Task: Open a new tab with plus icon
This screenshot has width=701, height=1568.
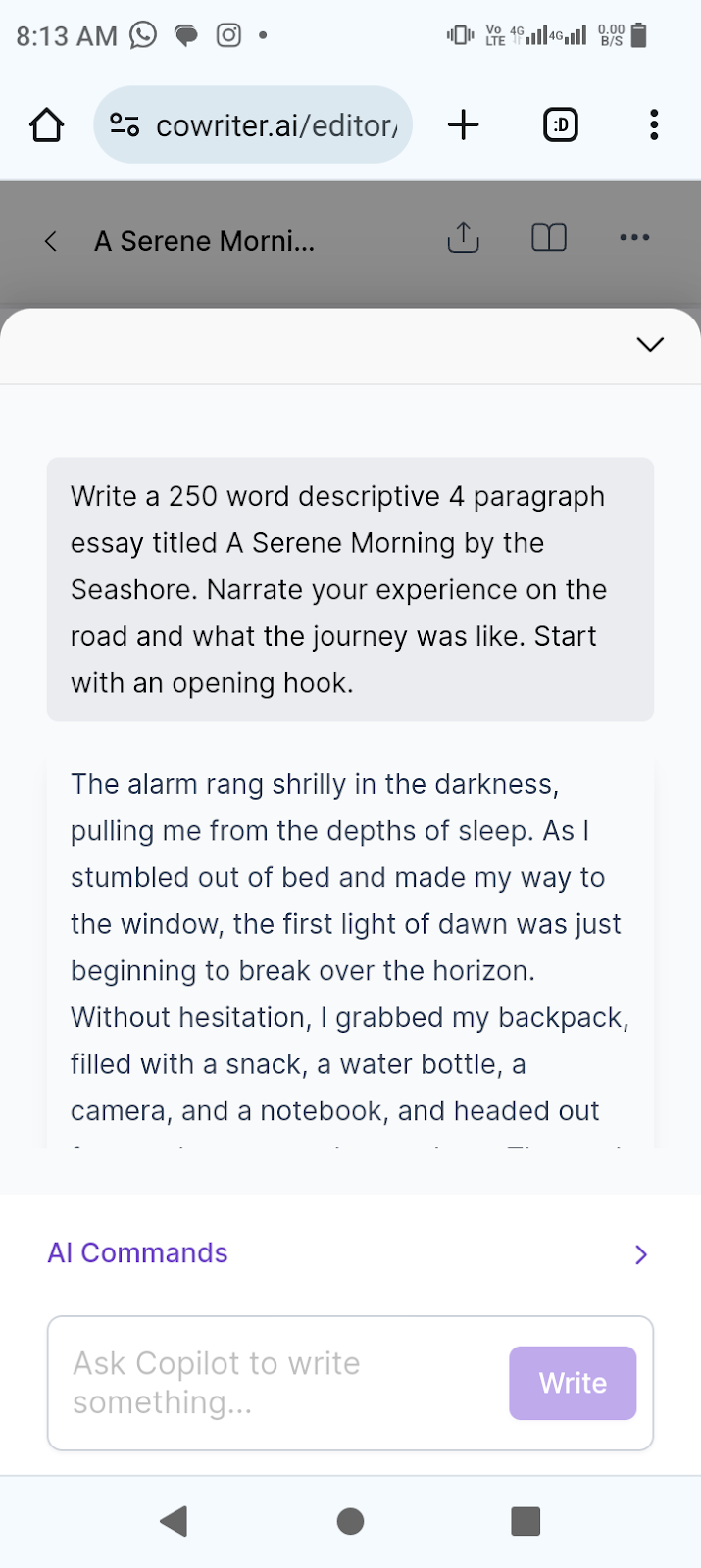Action: tap(463, 125)
